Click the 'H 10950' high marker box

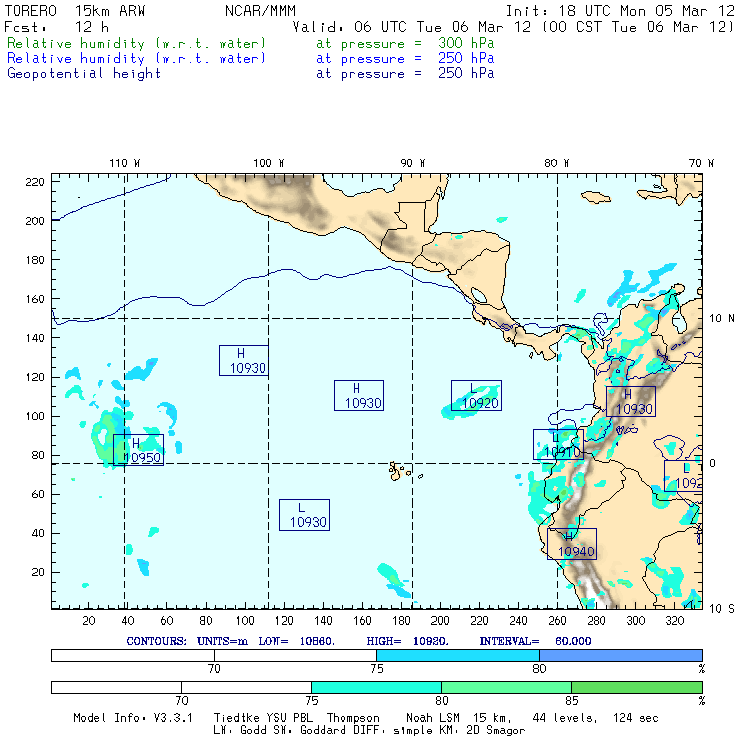point(138,450)
